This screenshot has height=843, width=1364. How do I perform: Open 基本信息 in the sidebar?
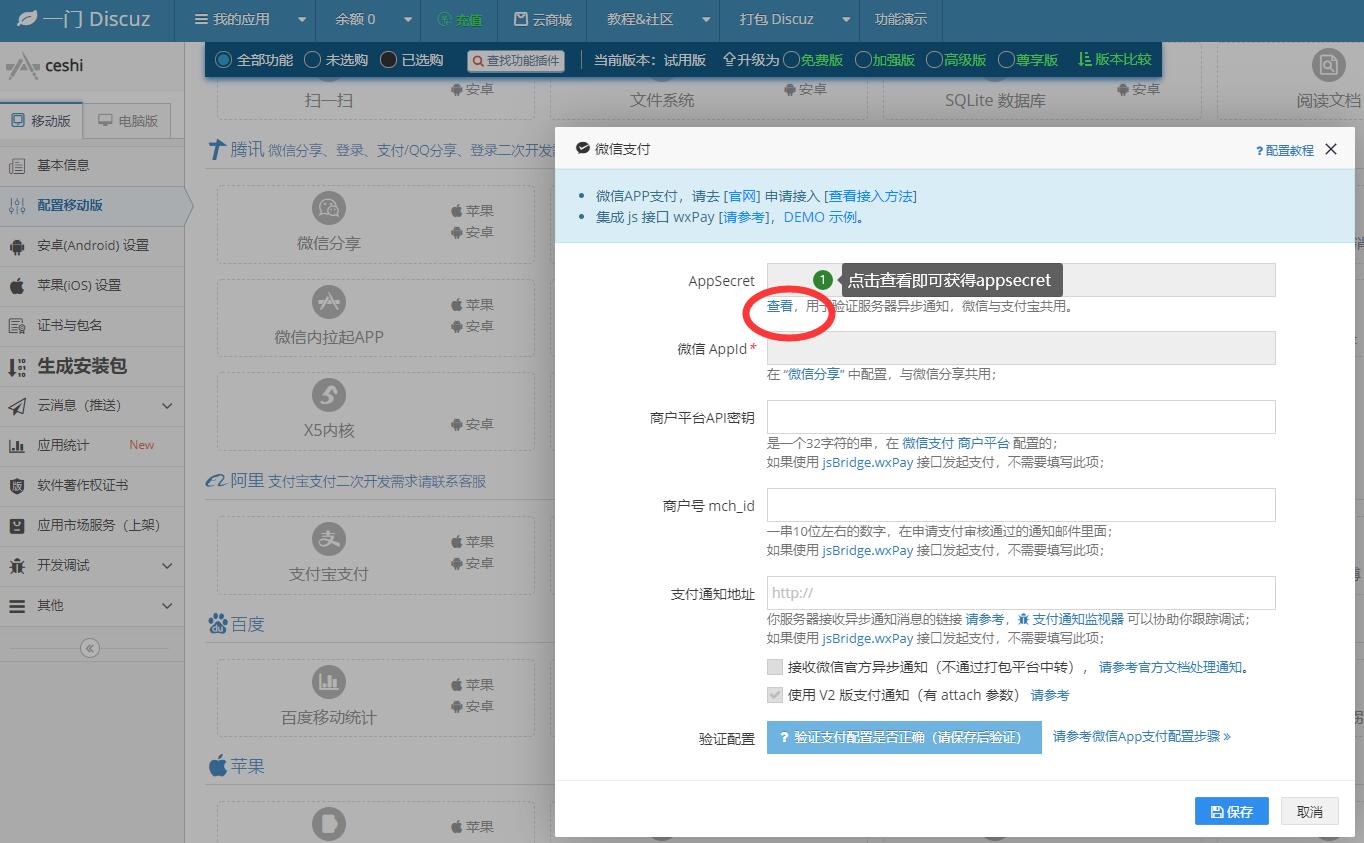tap(92, 165)
